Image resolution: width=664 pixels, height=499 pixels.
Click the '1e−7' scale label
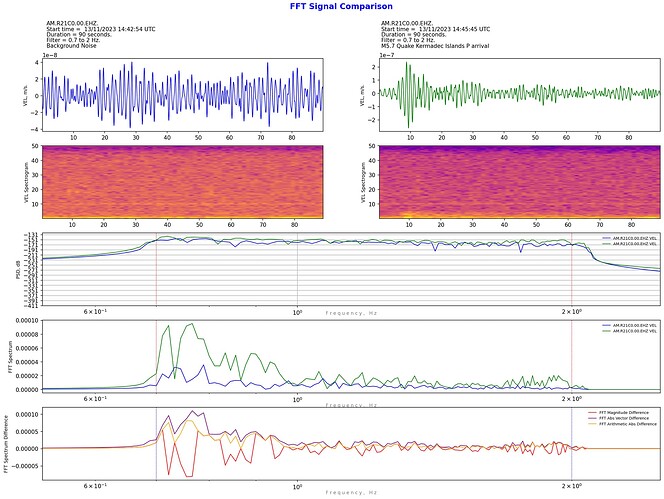click(x=386, y=55)
